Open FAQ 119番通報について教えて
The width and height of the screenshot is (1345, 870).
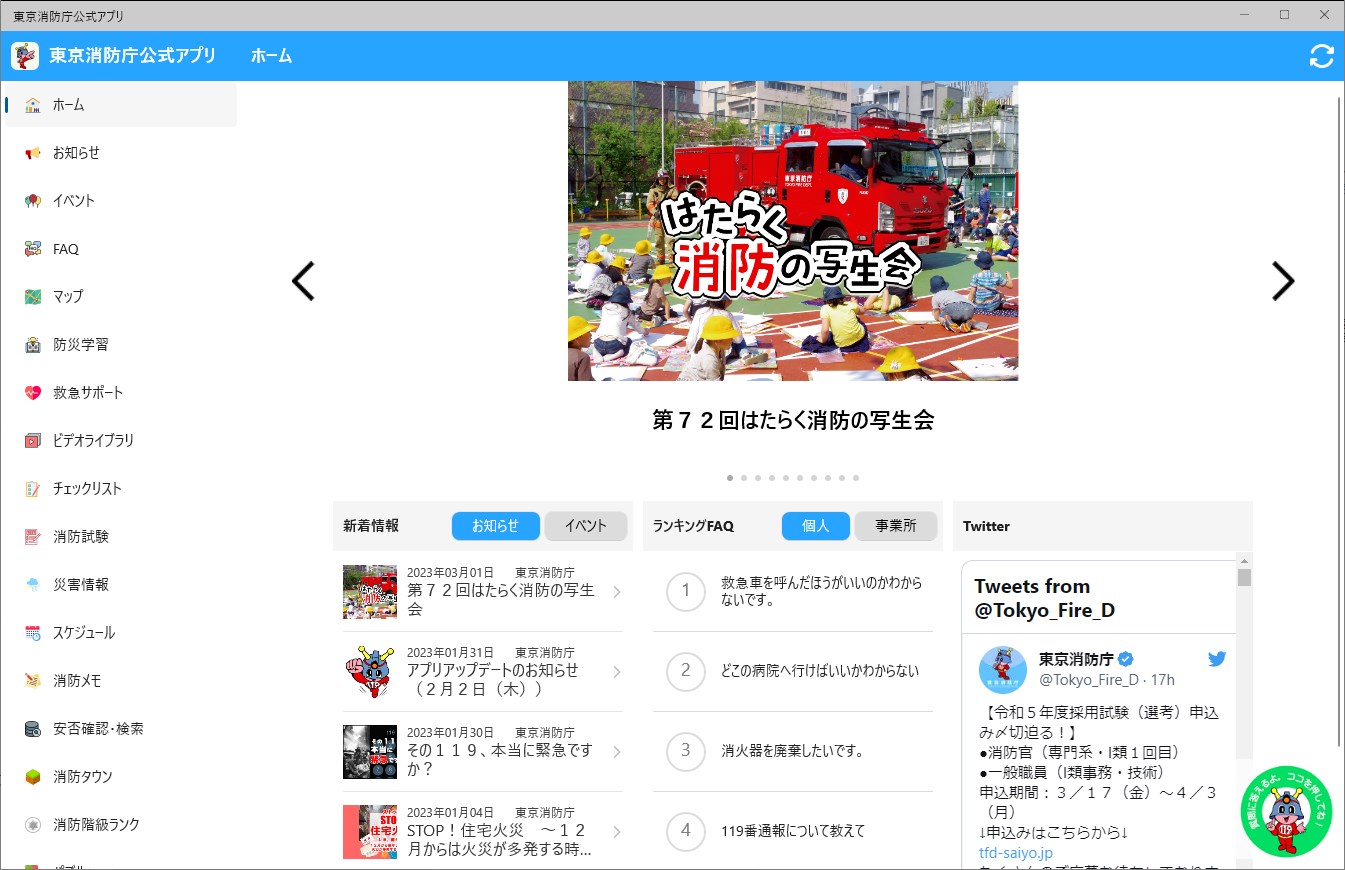(x=793, y=832)
